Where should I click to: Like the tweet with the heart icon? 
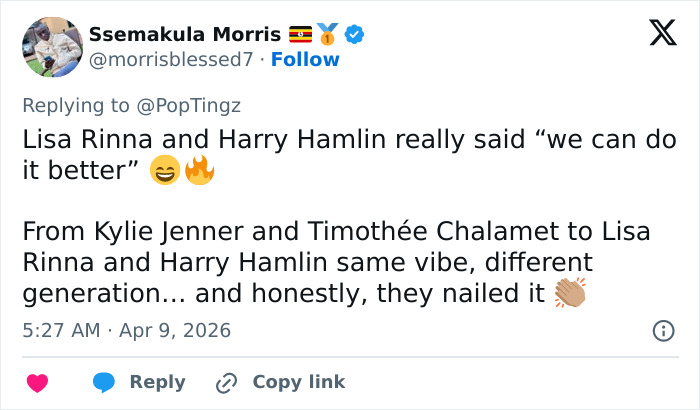pos(37,382)
